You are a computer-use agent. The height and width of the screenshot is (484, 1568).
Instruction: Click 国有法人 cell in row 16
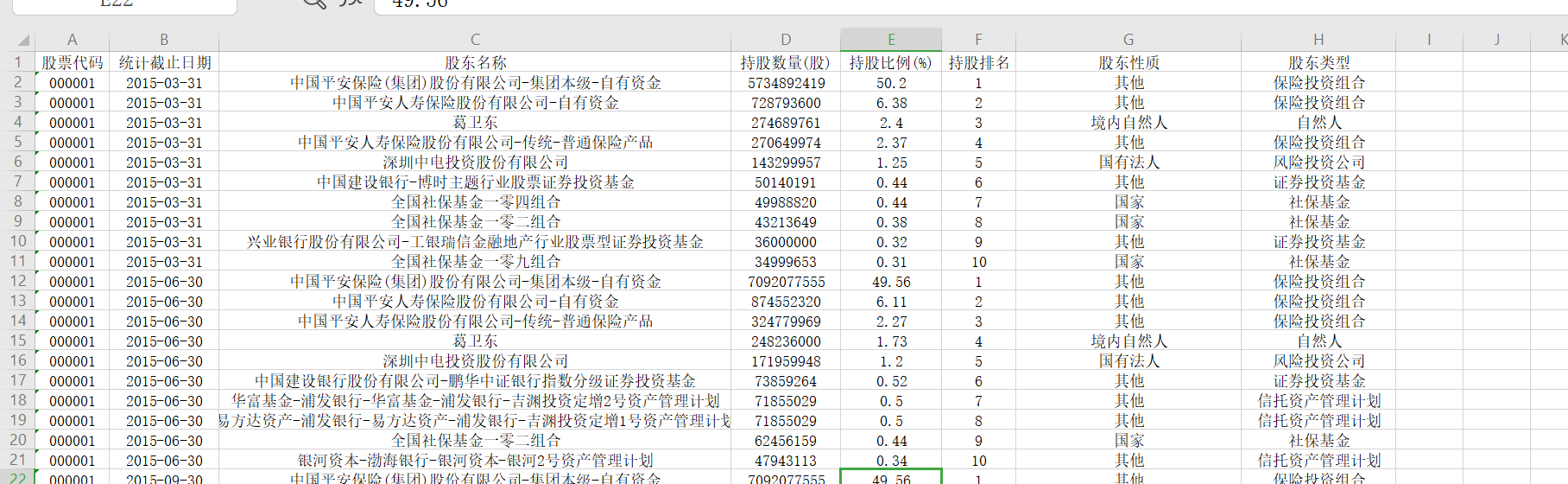(x=1129, y=361)
